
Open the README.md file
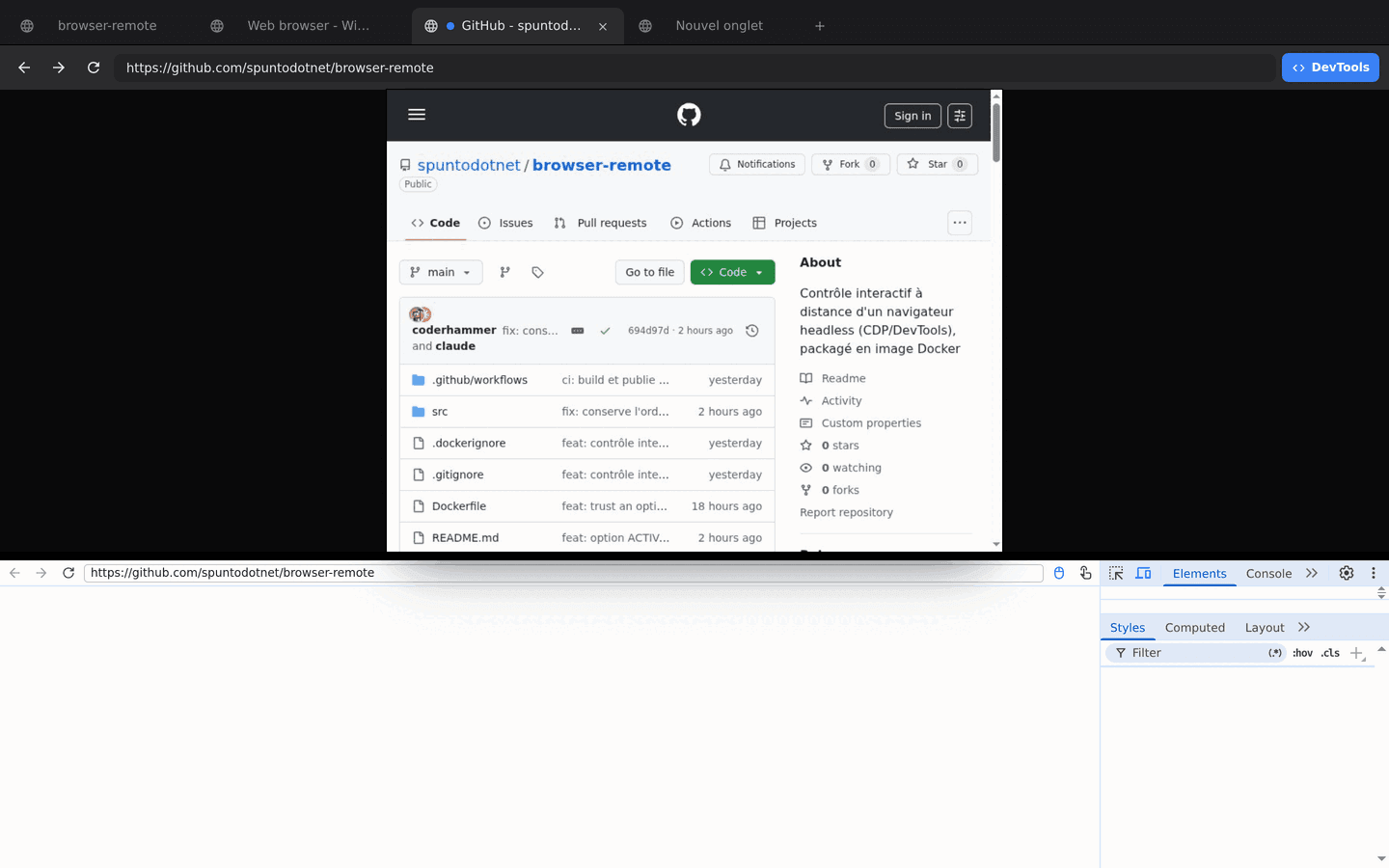(x=465, y=538)
